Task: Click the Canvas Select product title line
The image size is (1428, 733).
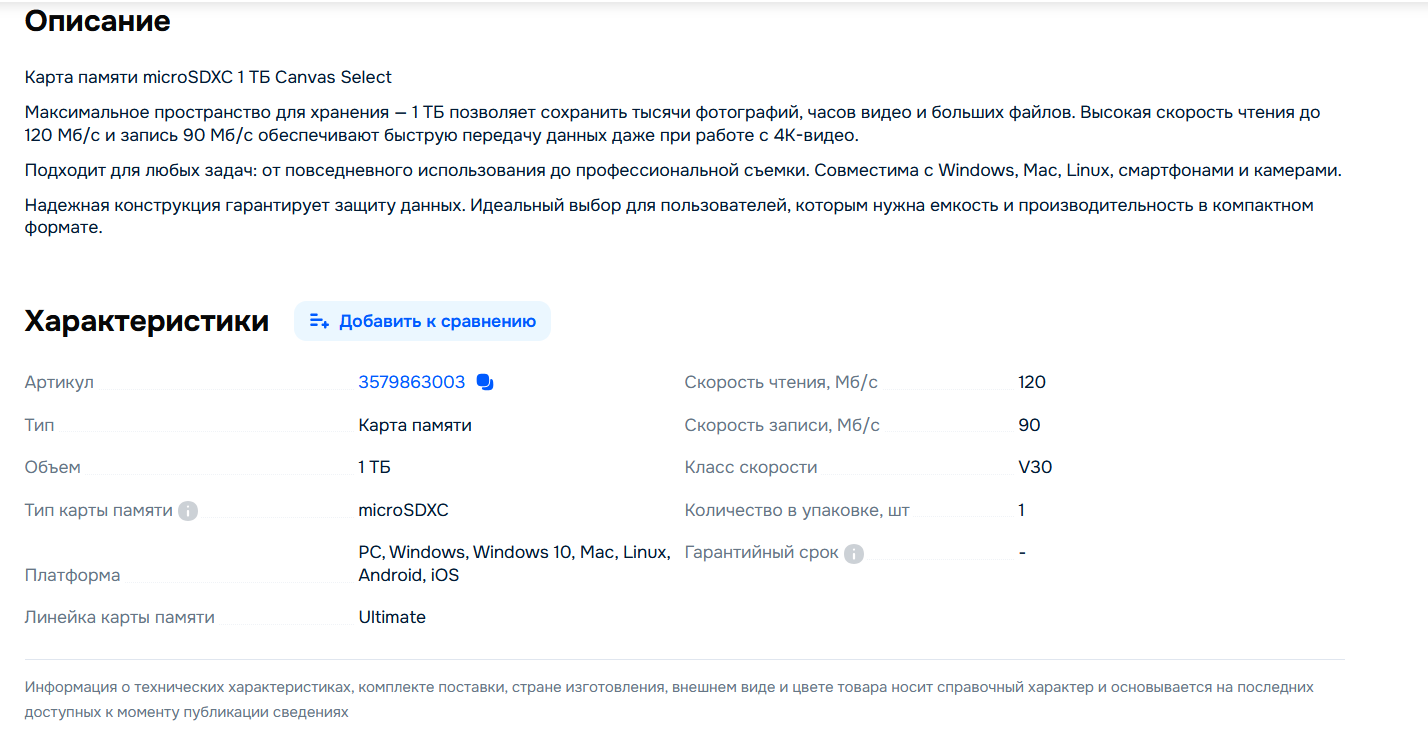Action: [x=208, y=77]
